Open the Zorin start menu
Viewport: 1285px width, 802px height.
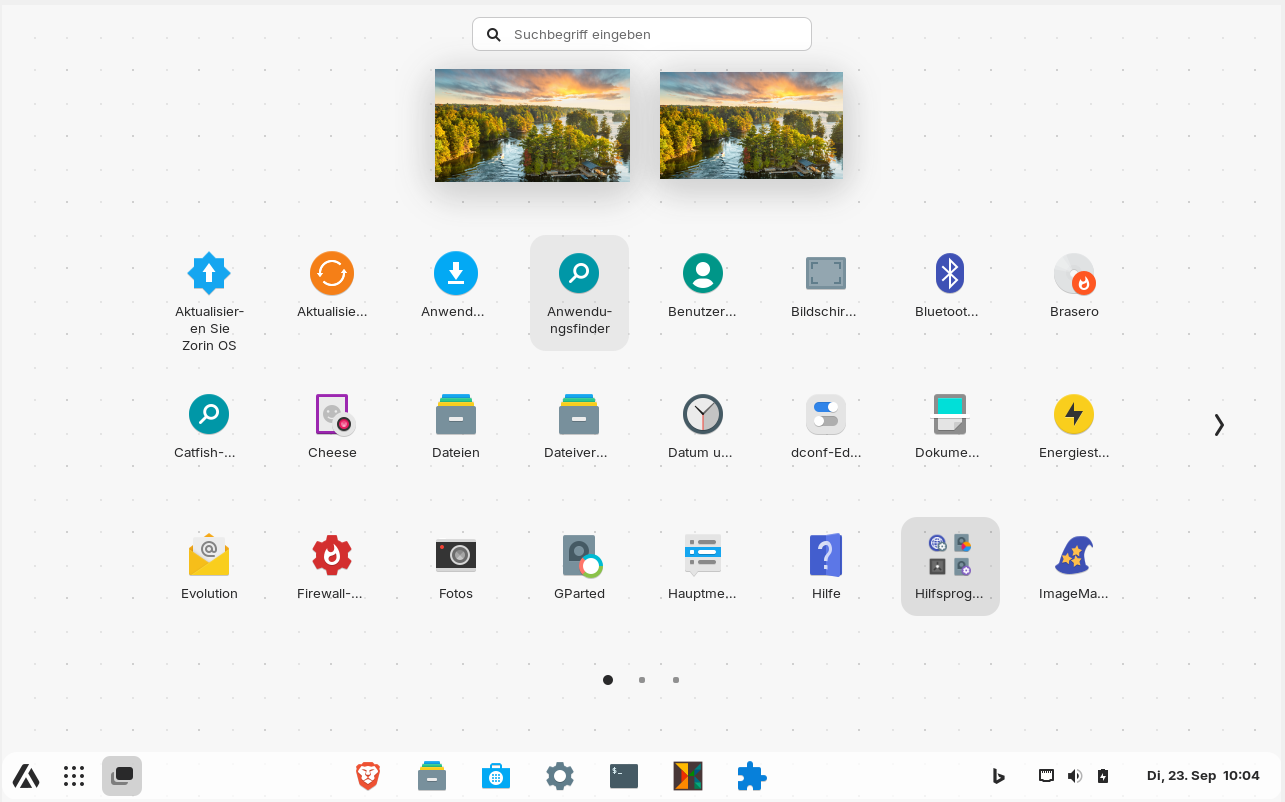(26, 776)
